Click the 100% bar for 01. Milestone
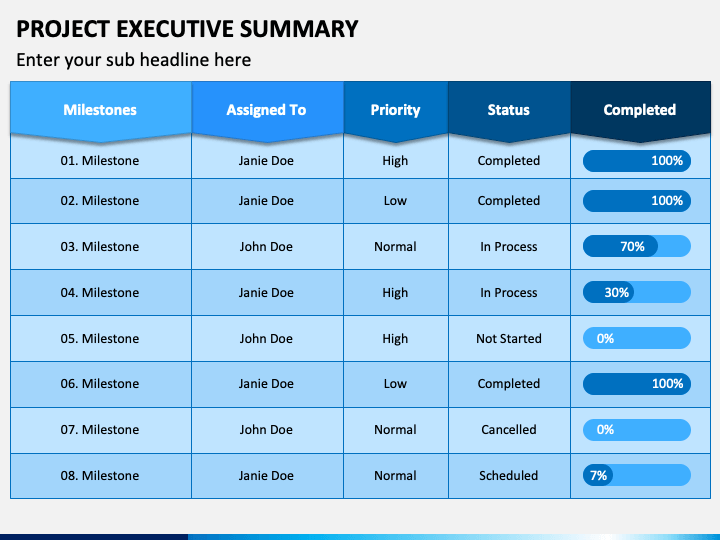The width and height of the screenshot is (720, 540). [x=637, y=161]
